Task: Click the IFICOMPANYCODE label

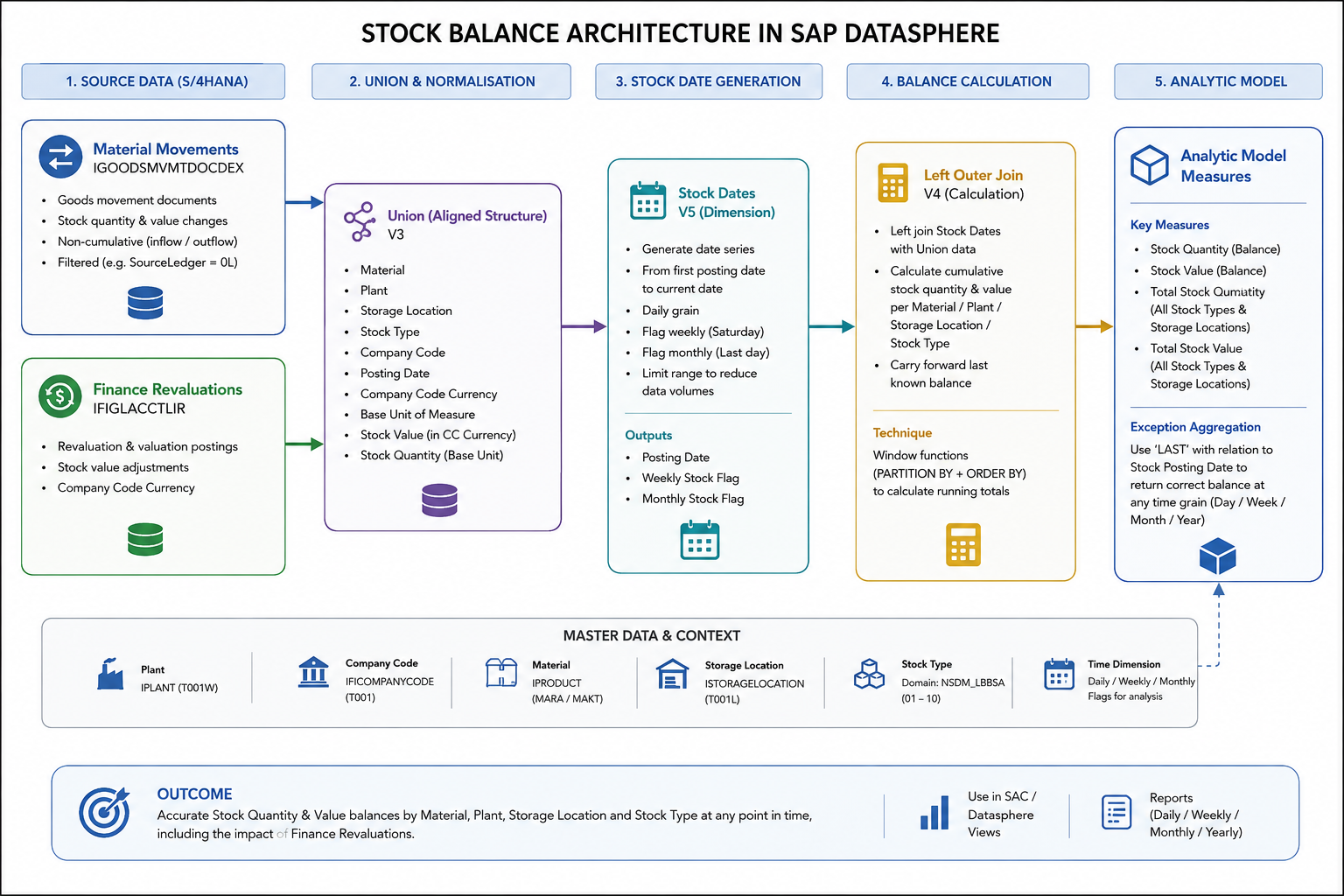Action: pos(389,682)
